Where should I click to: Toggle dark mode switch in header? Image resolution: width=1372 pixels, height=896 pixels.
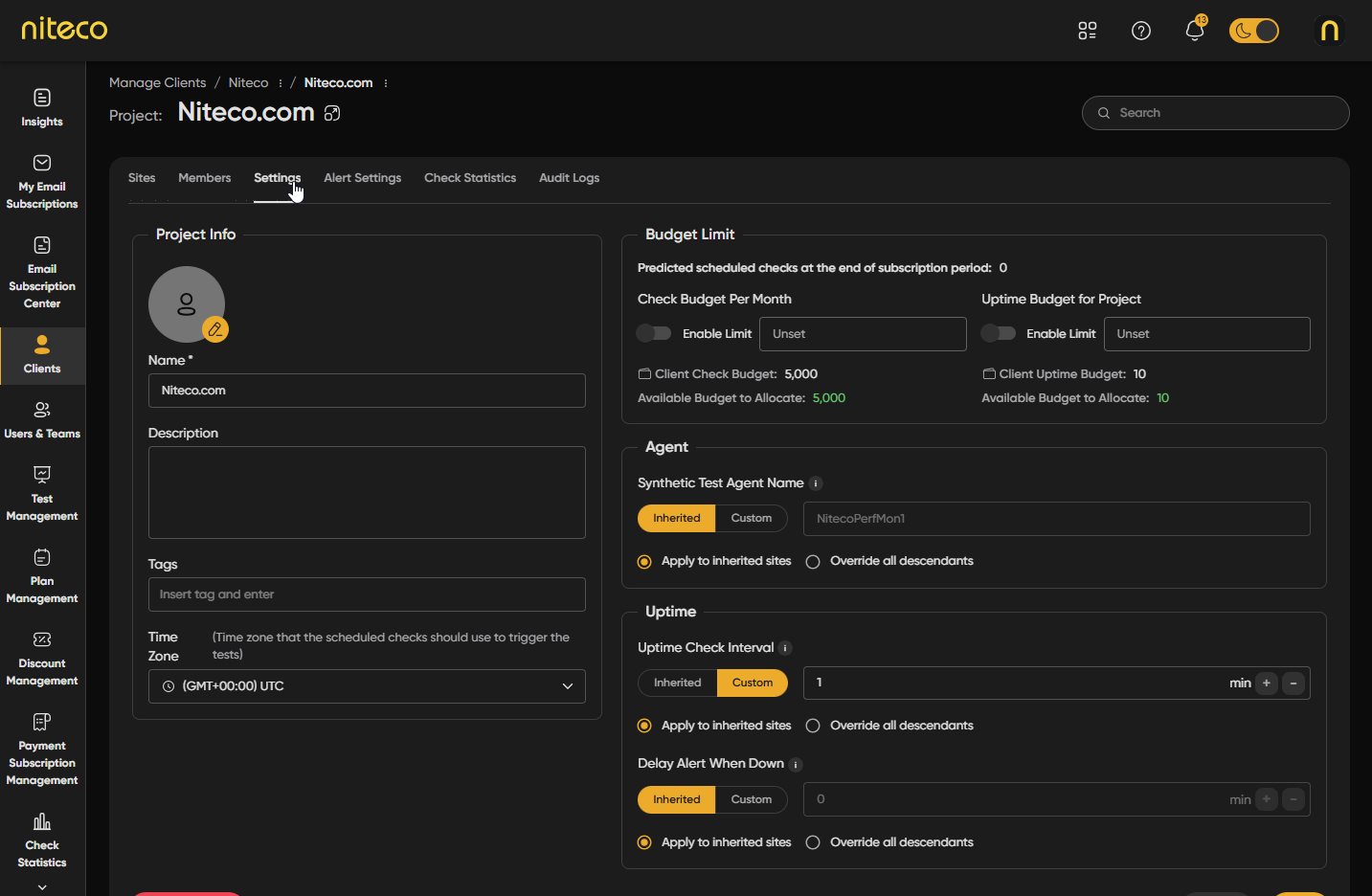pos(1253,31)
